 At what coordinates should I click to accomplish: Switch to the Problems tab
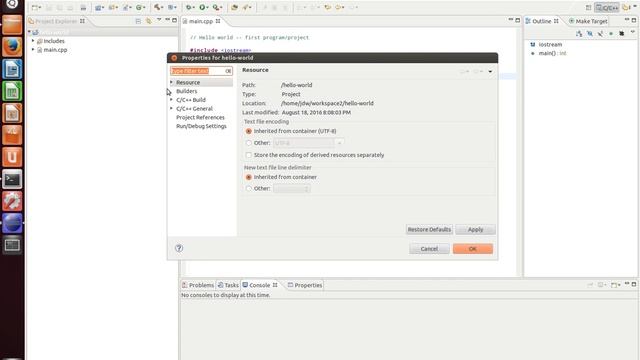(x=198, y=285)
